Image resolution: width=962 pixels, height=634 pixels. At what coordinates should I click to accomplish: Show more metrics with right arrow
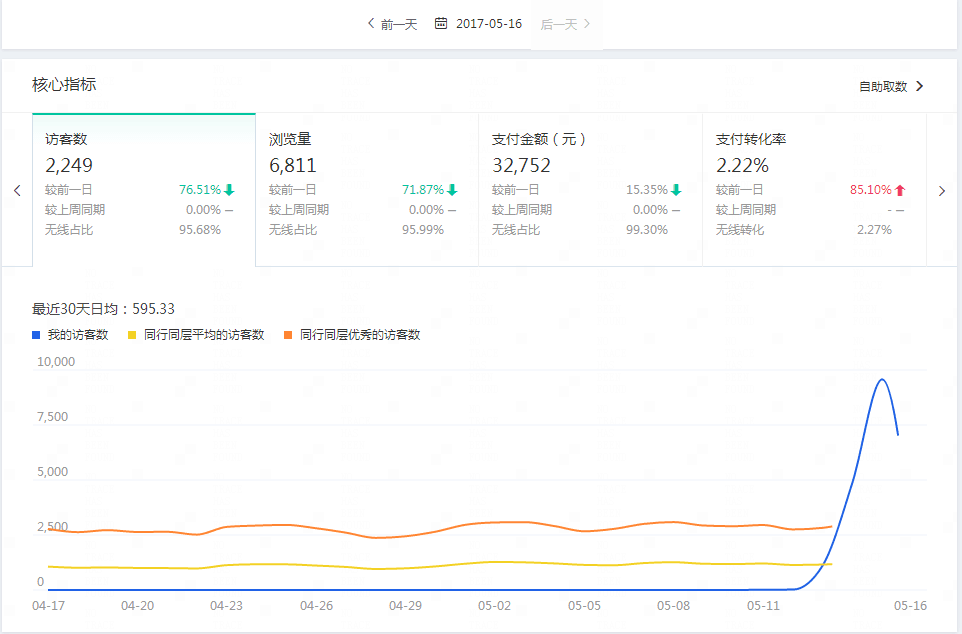942,191
